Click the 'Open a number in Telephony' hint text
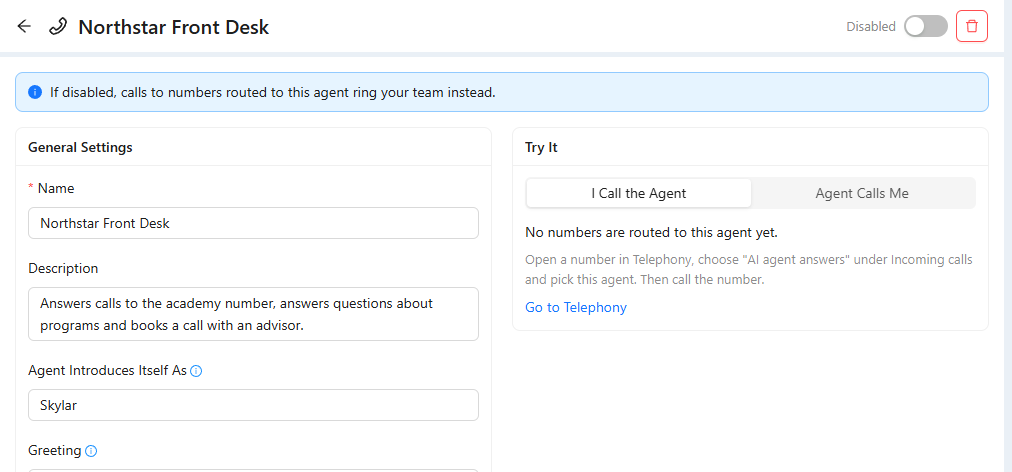 (749, 270)
